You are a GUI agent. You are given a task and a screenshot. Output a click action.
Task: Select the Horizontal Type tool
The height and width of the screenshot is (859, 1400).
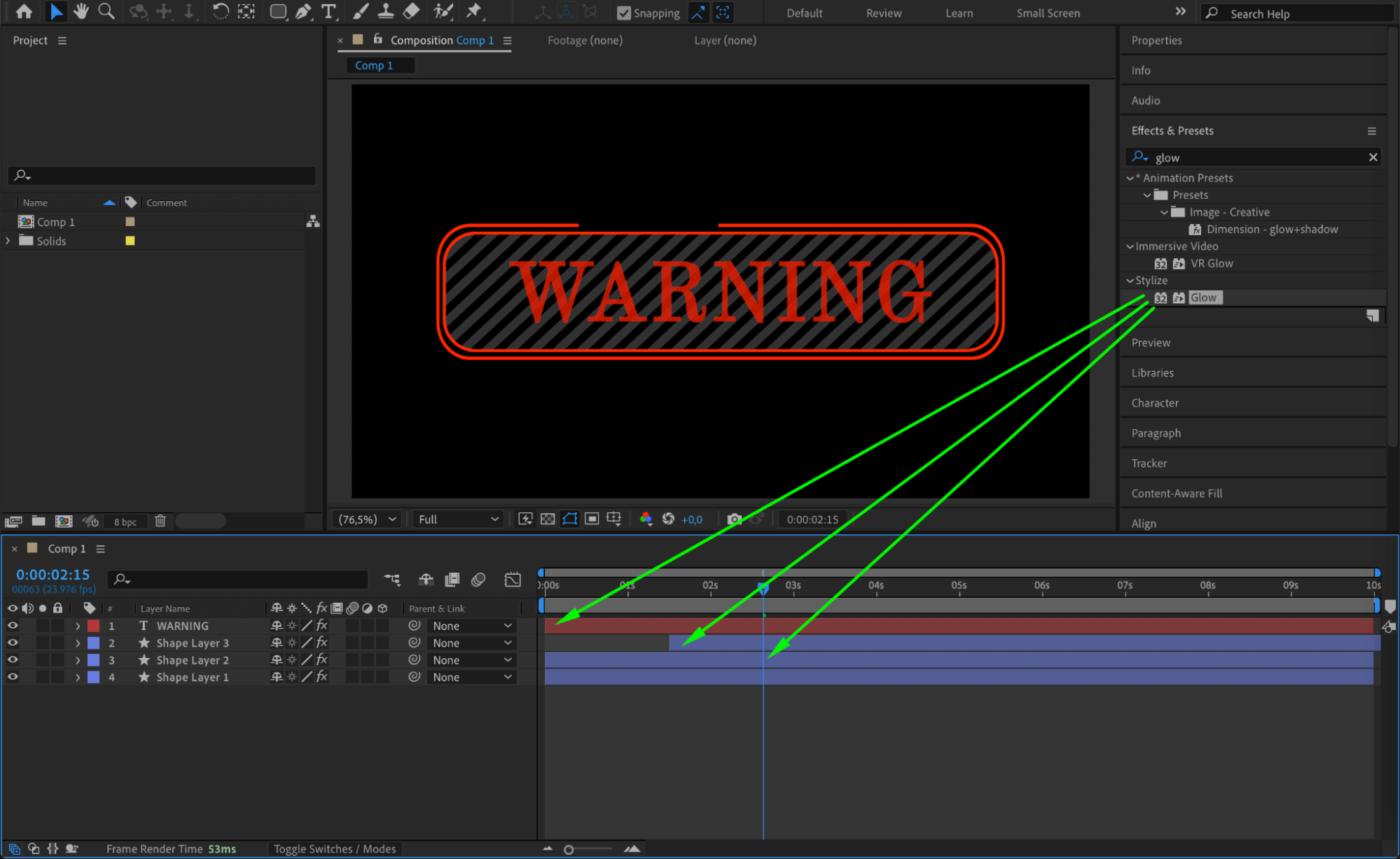point(328,11)
